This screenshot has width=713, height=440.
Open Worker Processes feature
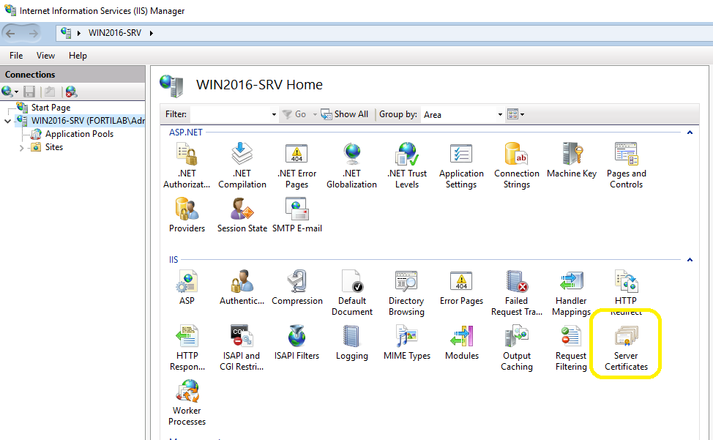[187, 403]
